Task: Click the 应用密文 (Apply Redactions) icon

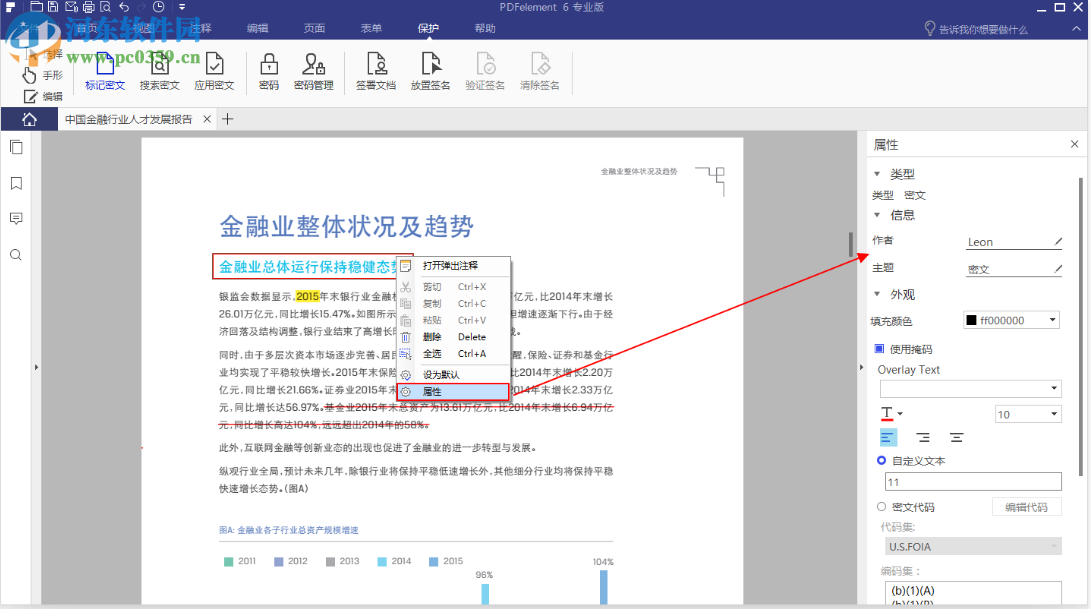Action: pyautogui.click(x=214, y=71)
